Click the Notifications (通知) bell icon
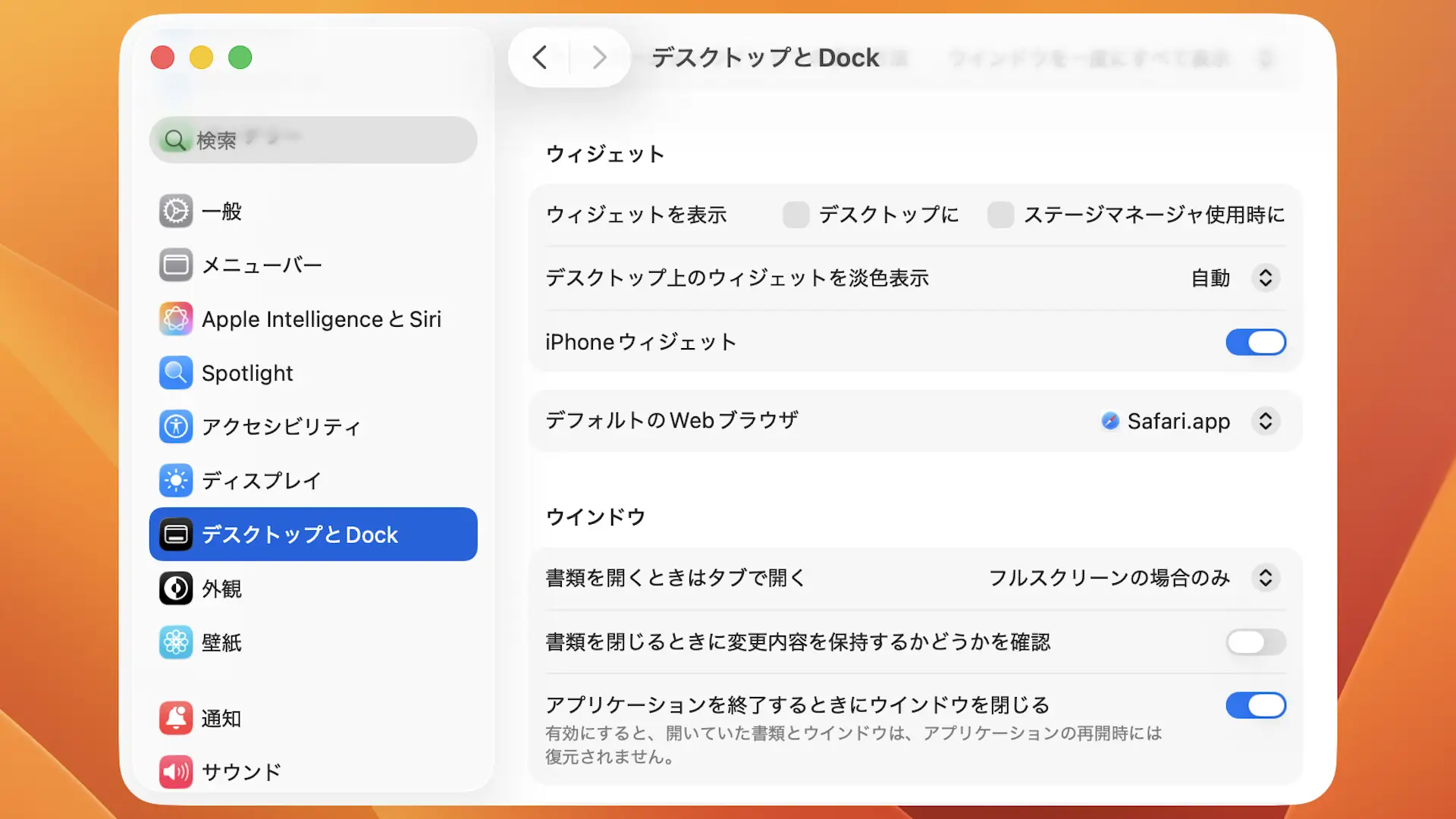This screenshot has width=1456, height=819. pyautogui.click(x=176, y=717)
